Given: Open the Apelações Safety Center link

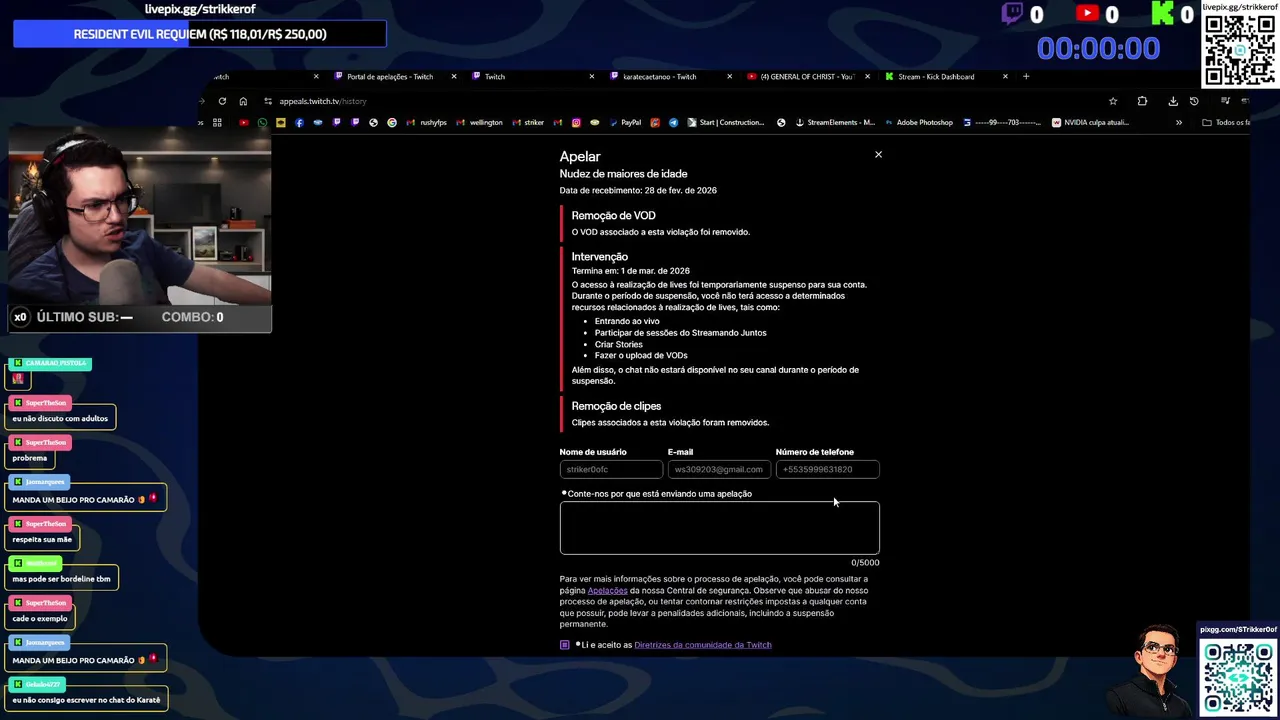Looking at the screenshot, I should [x=607, y=590].
